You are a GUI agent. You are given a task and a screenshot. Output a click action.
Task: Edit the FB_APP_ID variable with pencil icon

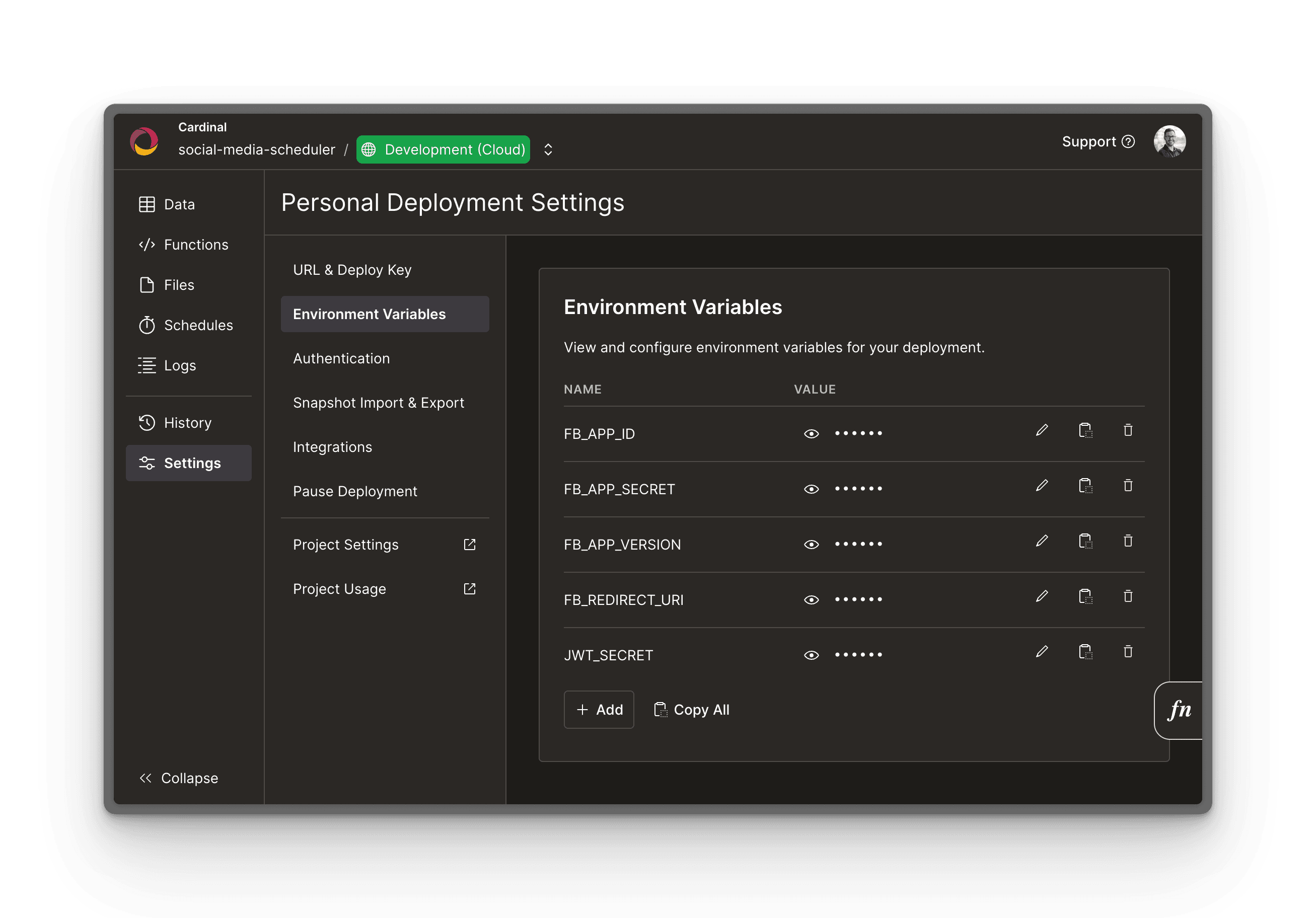pos(1042,430)
